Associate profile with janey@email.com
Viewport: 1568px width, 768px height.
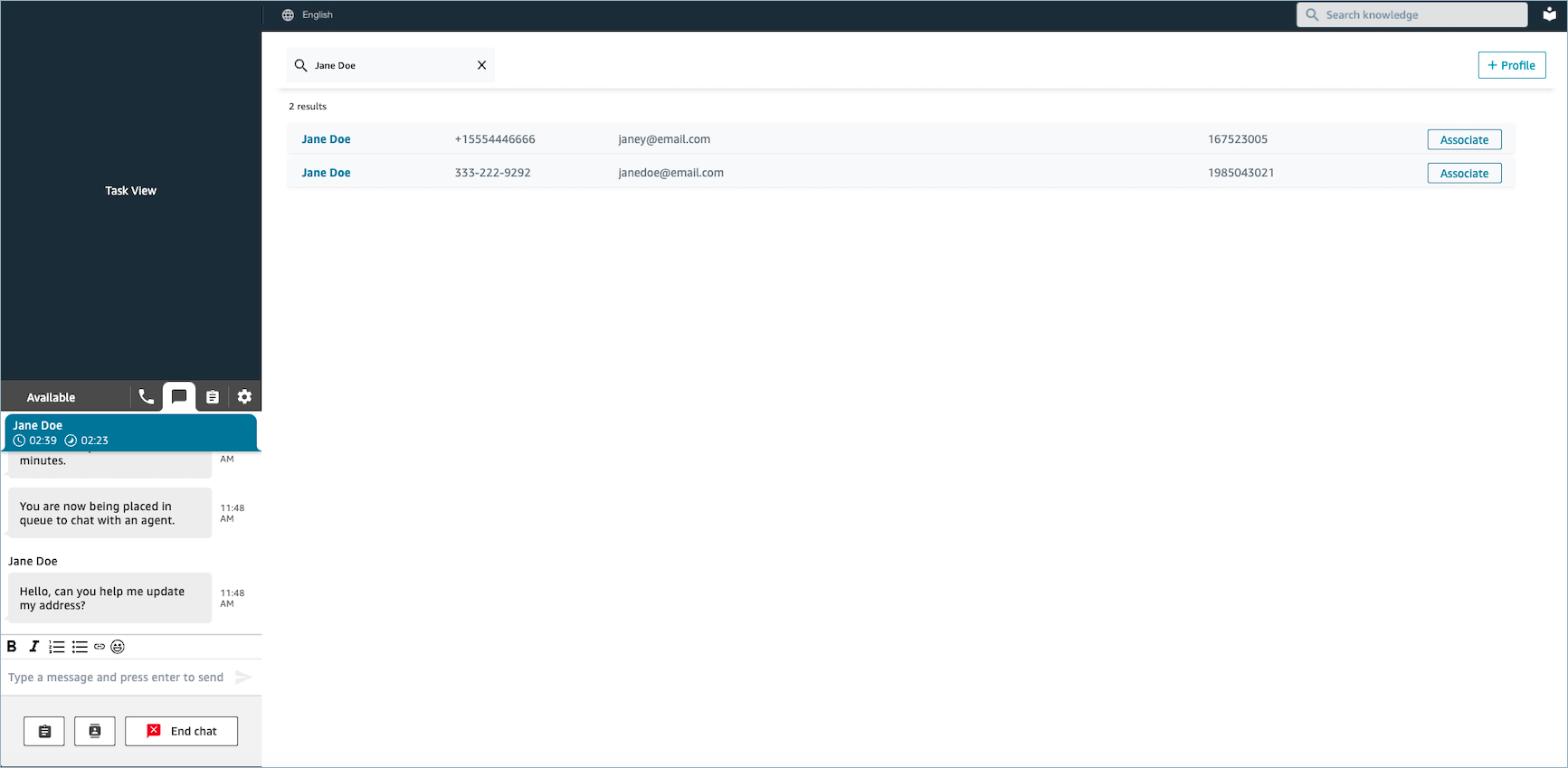pos(1464,139)
